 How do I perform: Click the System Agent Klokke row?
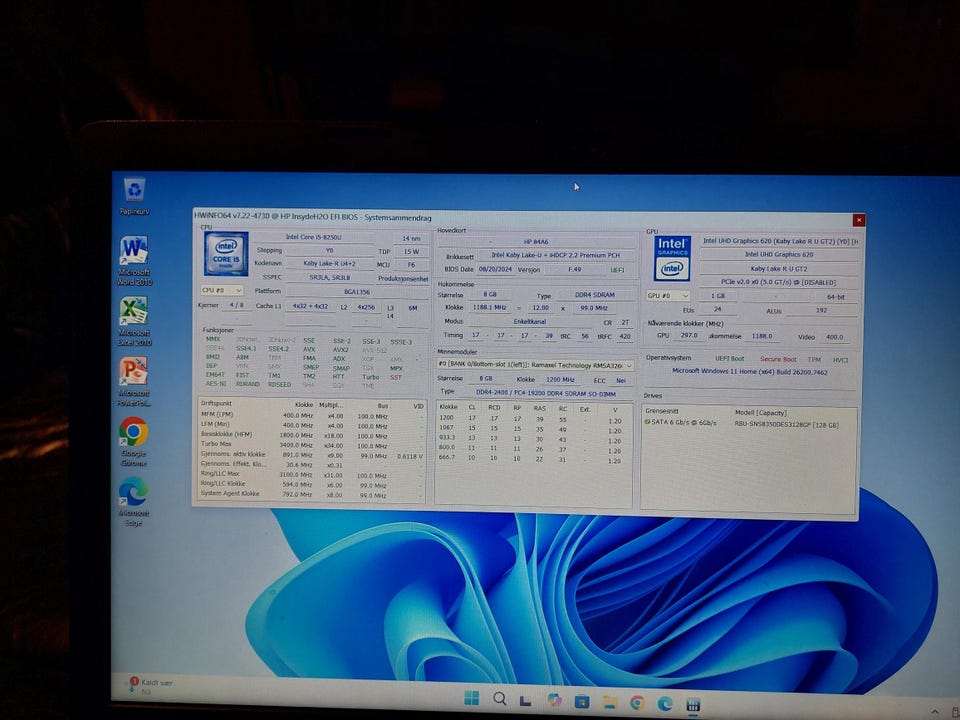(312, 494)
